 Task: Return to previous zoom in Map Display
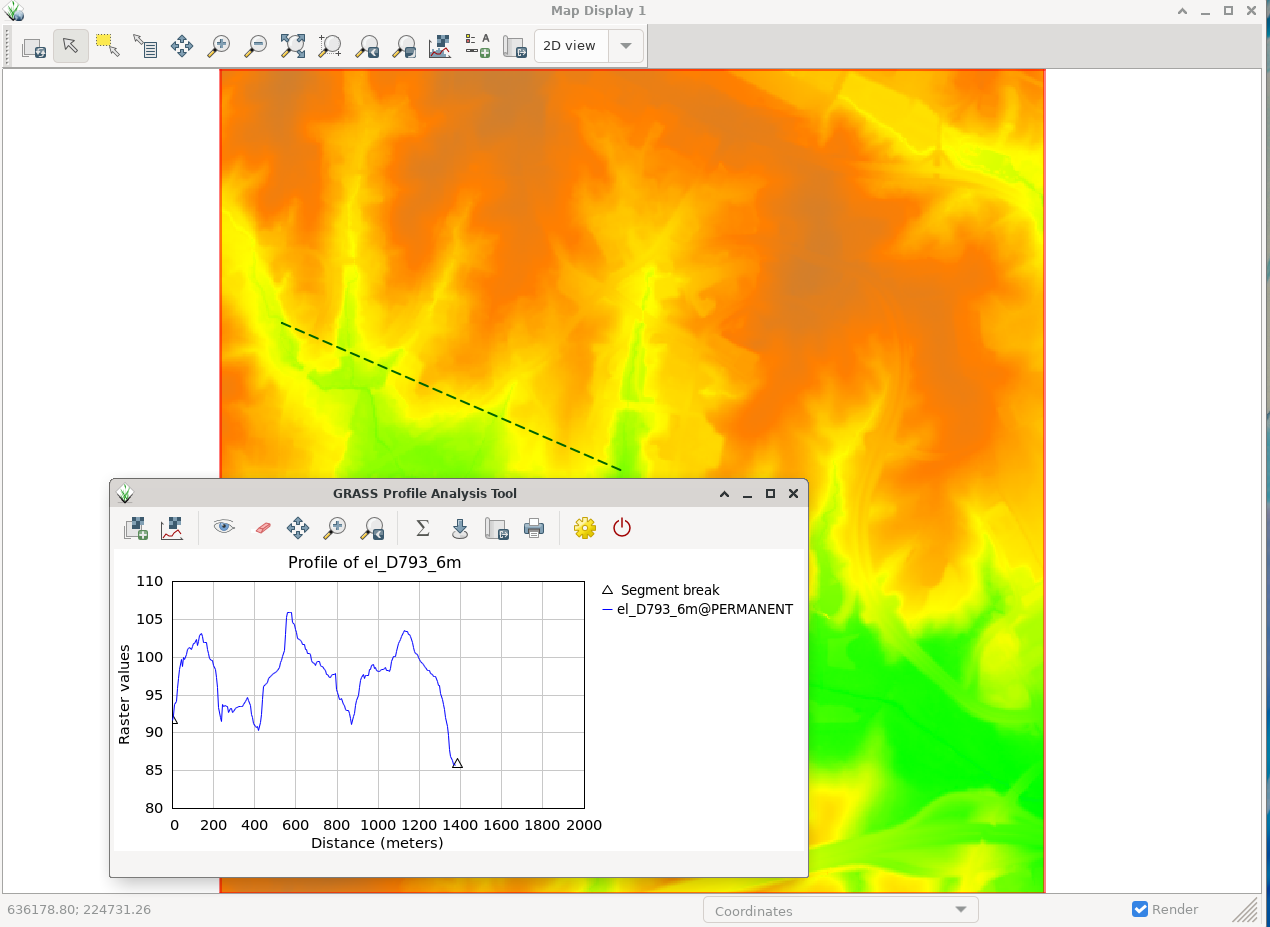367,46
